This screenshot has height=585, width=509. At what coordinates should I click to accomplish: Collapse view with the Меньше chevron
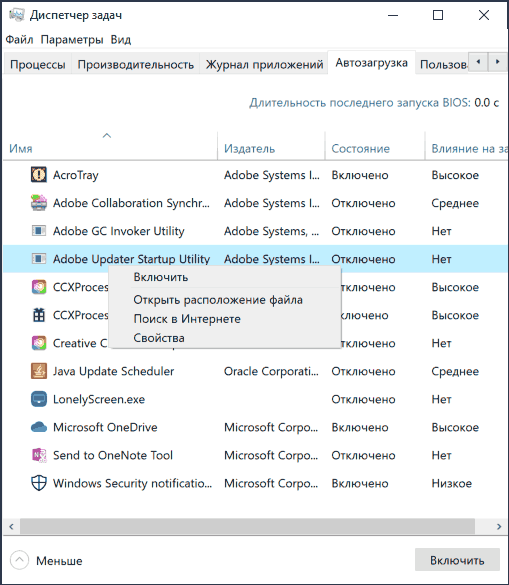(x=19, y=560)
